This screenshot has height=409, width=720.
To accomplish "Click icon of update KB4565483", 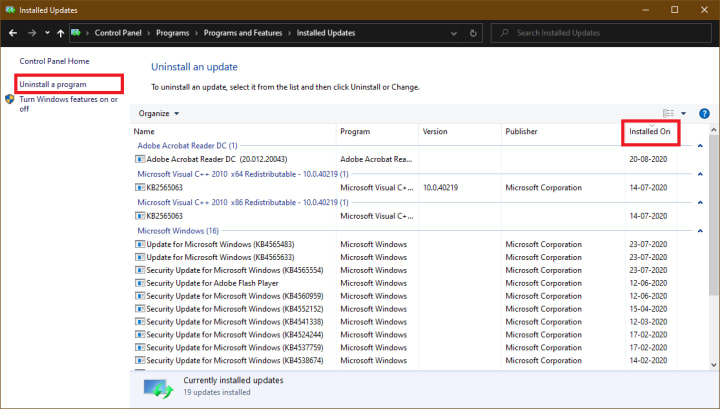I will [x=140, y=244].
